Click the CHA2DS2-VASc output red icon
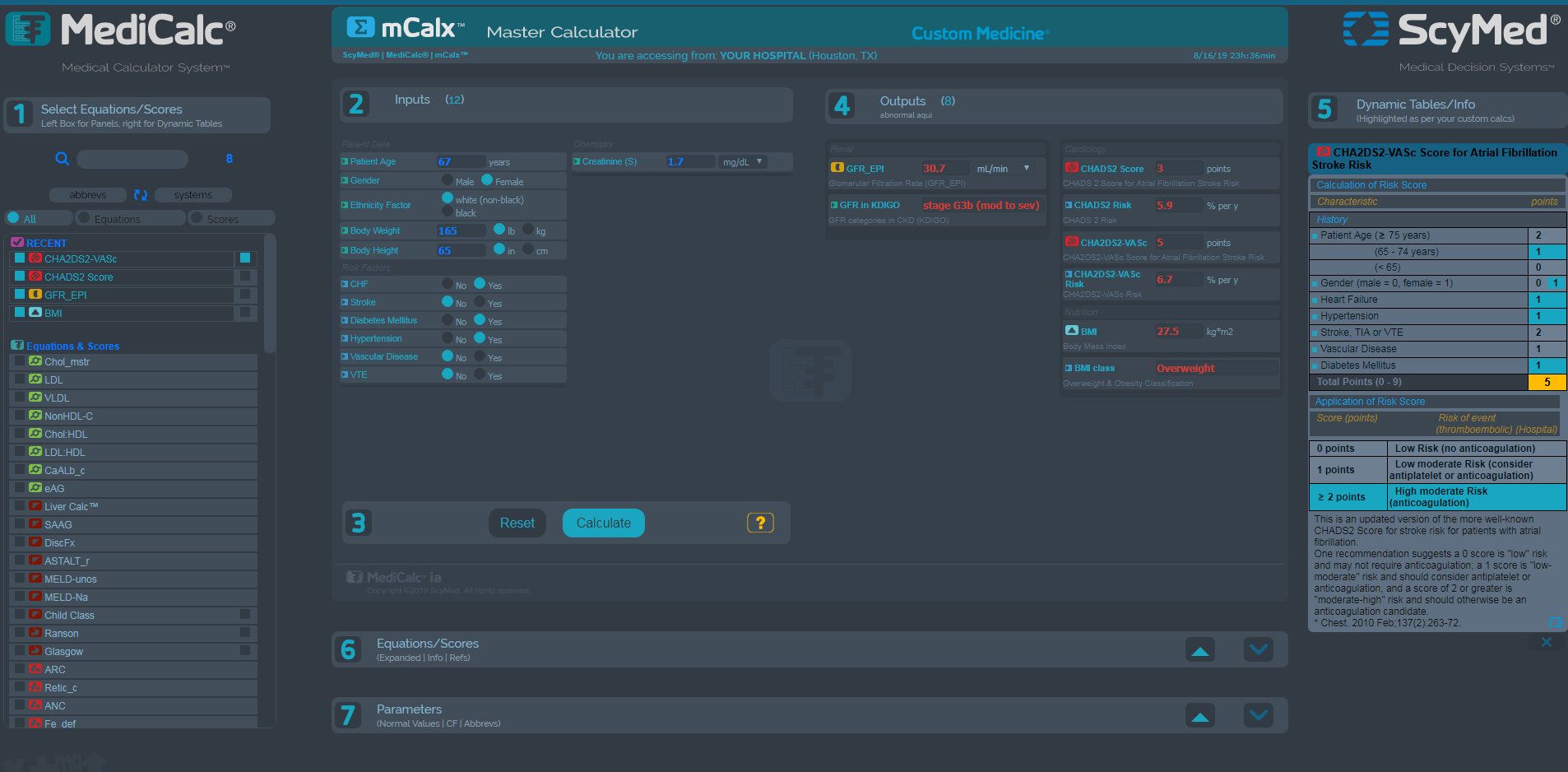Image resolution: width=1568 pixels, height=772 pixels. 1072,242
